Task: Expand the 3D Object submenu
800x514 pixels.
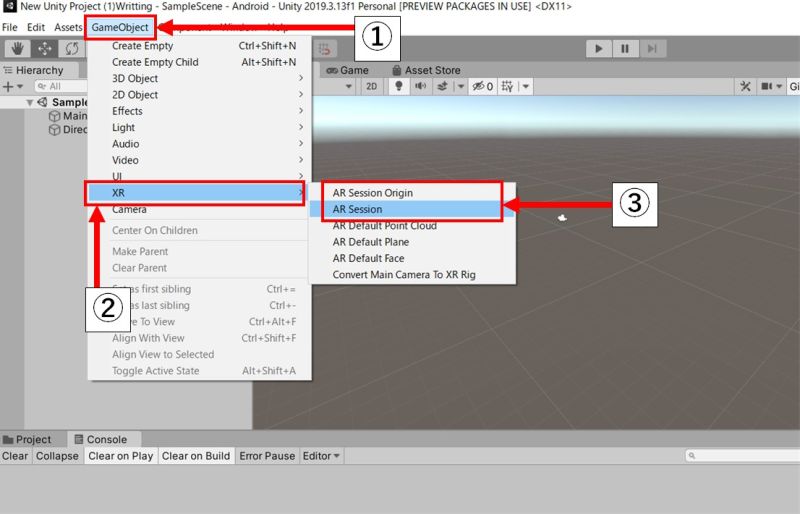Action: [x=199, y=78]
